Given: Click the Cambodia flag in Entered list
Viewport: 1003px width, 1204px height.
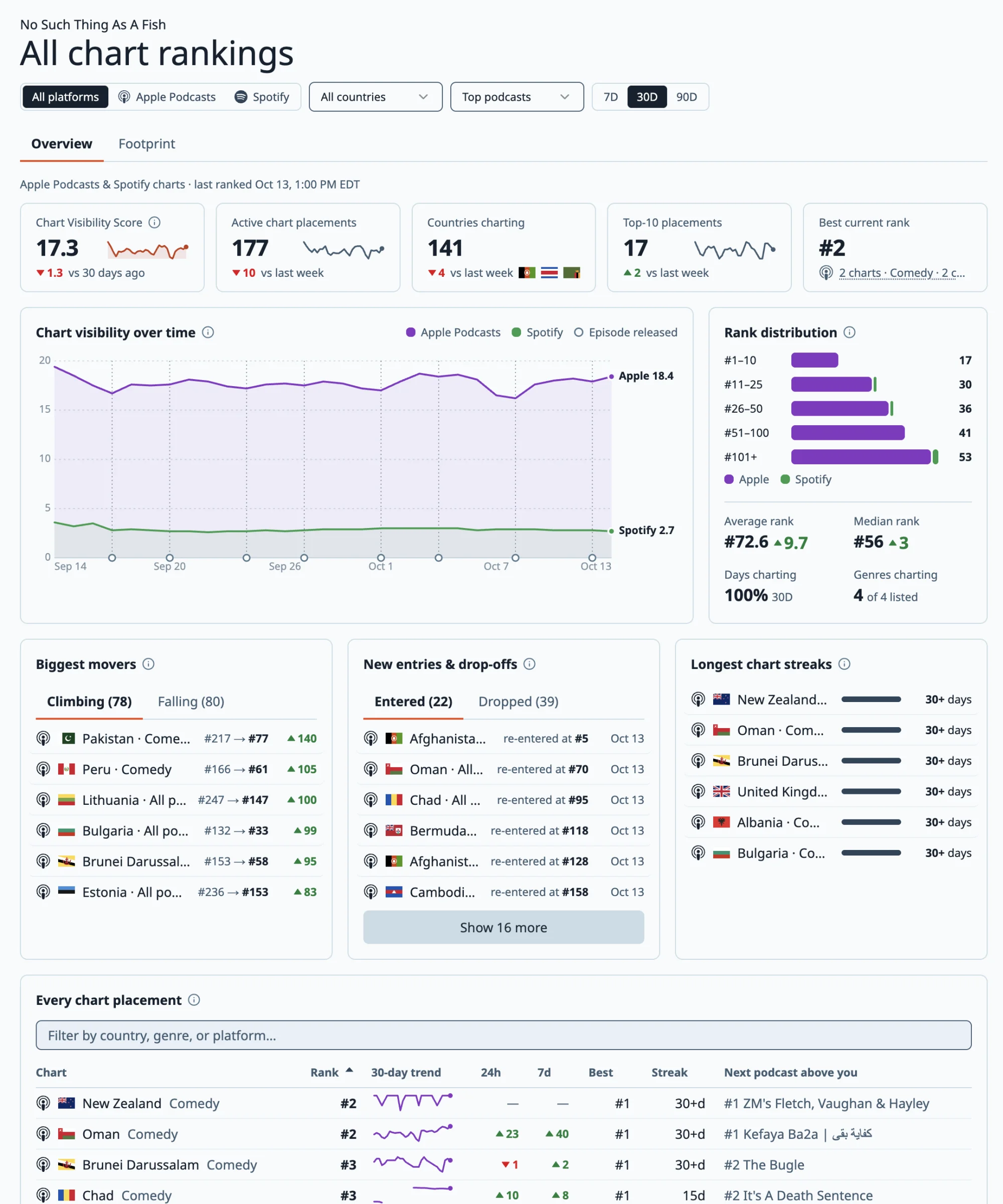Looking at the screenshot, I should coord(393,892).
